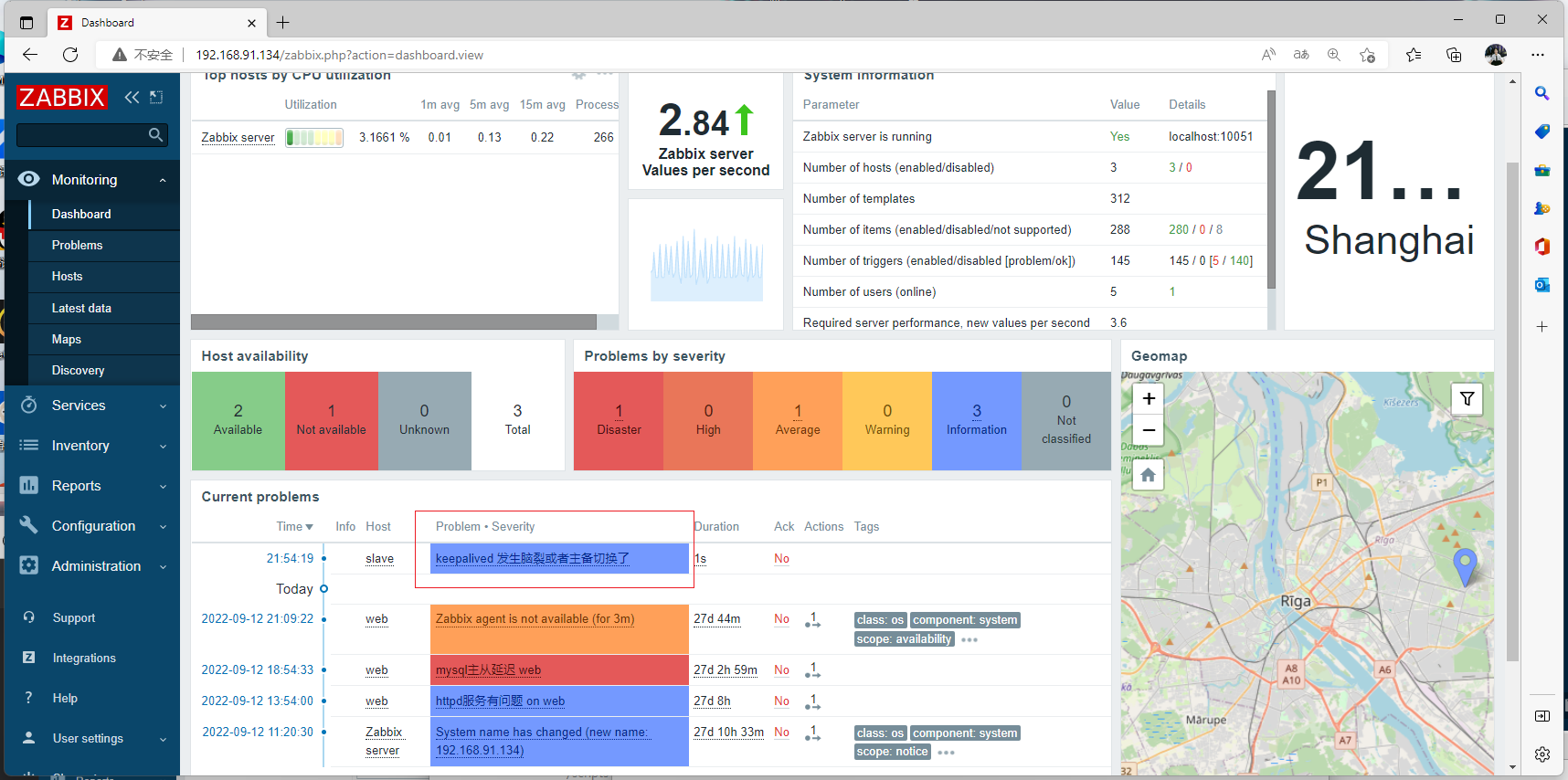Click the sidebar search input field
Image resolution: width=1568 pixels, height=780 pixels.
coord(82,135)
